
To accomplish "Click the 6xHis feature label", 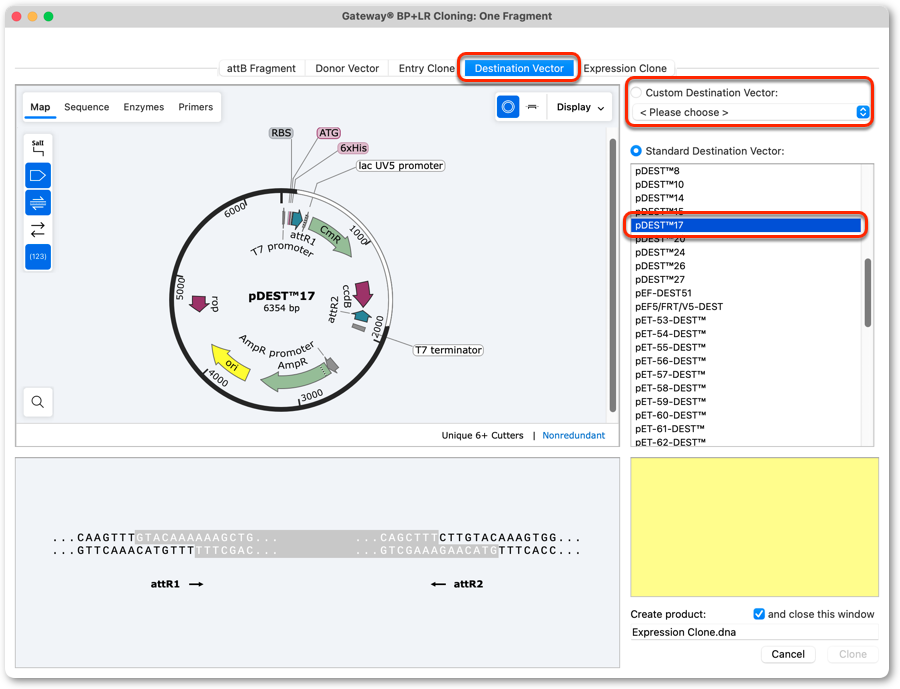I will pyautogui.click(x=353, y=148).
